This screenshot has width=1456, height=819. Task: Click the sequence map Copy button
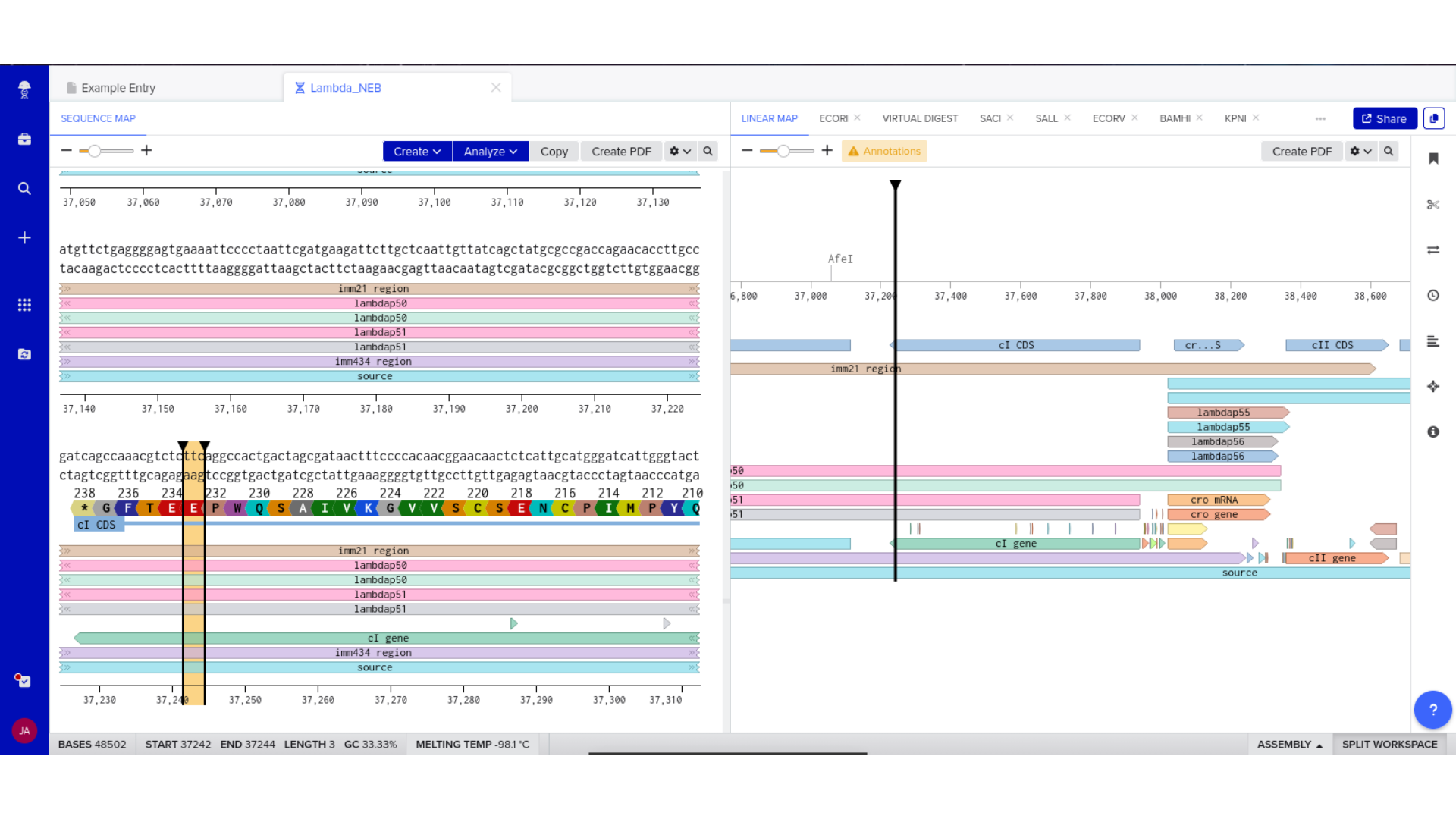[x=554, y=151]
